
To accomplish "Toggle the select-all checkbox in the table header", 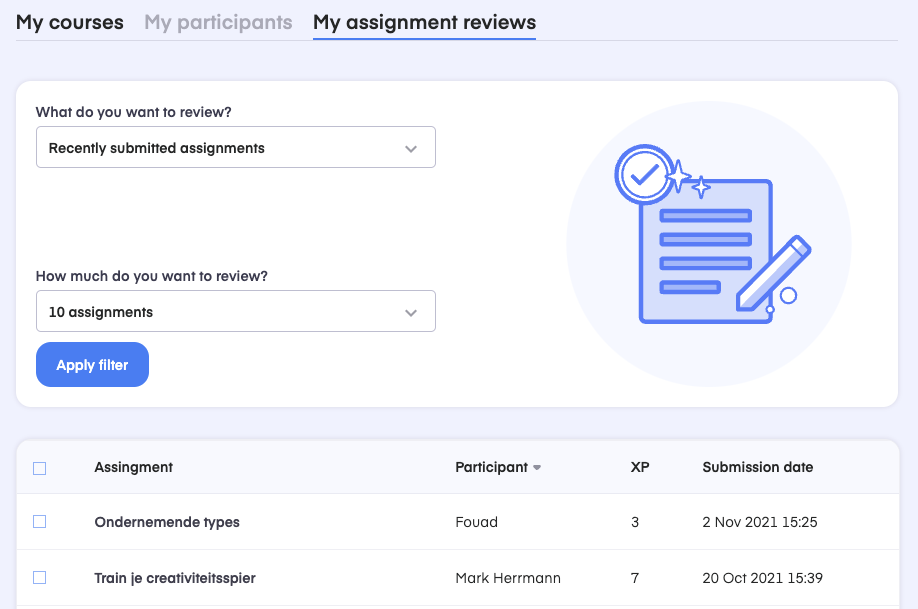I will coord(40,468).
